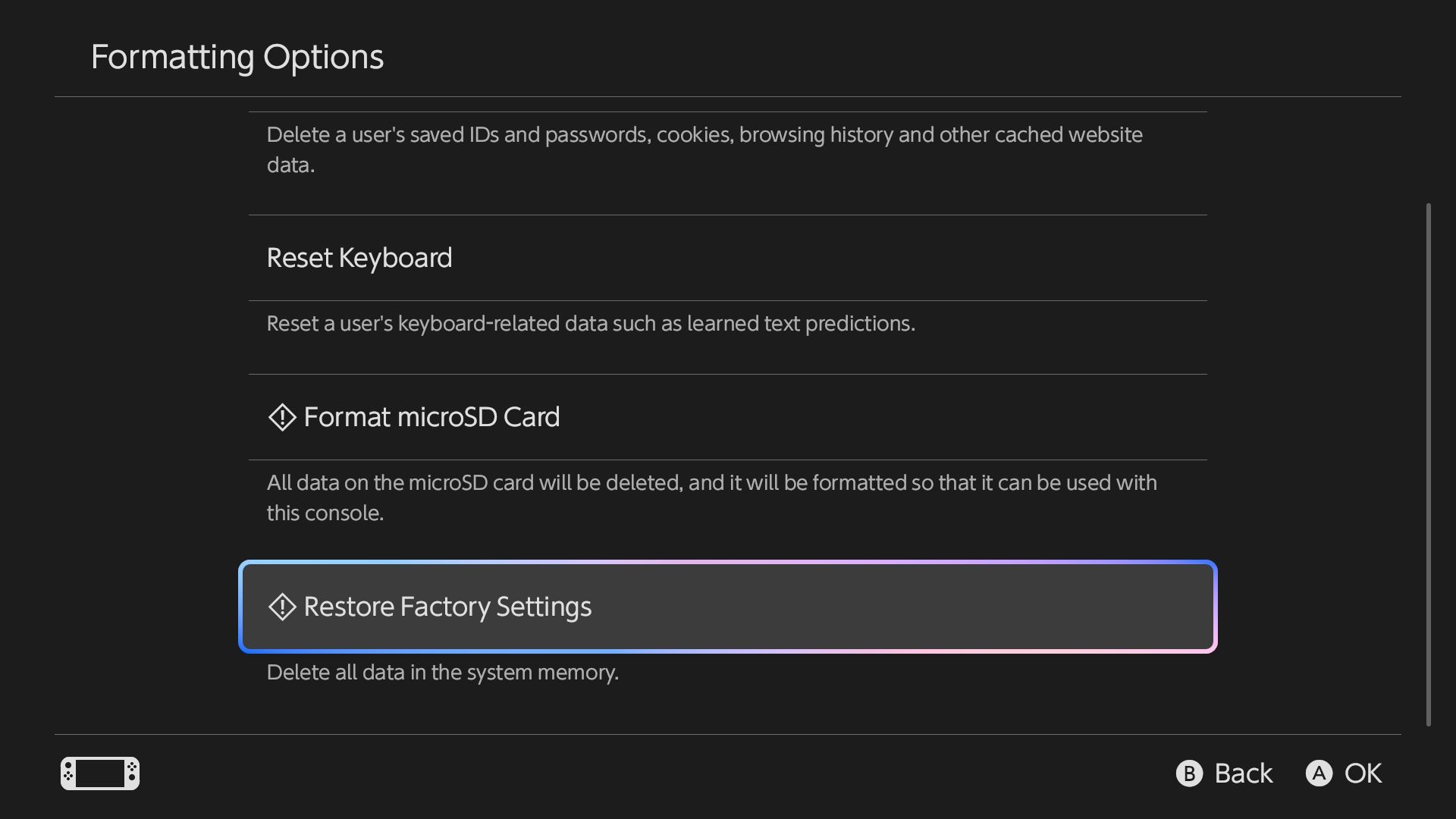The image size is (1456, 819).
Task: Click the keyboard-related data description text
Action: (x=591, y=324)
